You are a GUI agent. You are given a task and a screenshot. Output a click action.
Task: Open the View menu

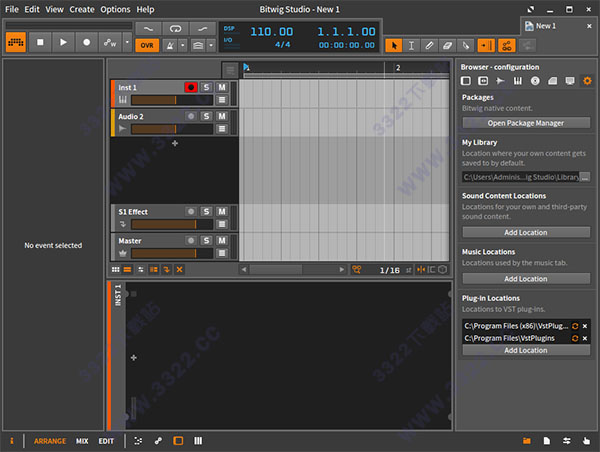click(x=54, y=9)
